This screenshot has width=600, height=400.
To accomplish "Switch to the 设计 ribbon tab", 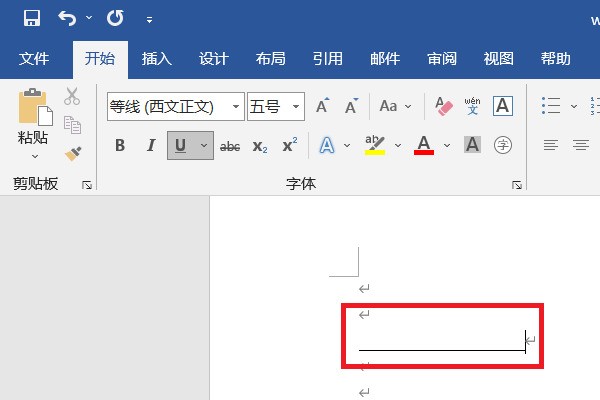I will pos(214,59).
